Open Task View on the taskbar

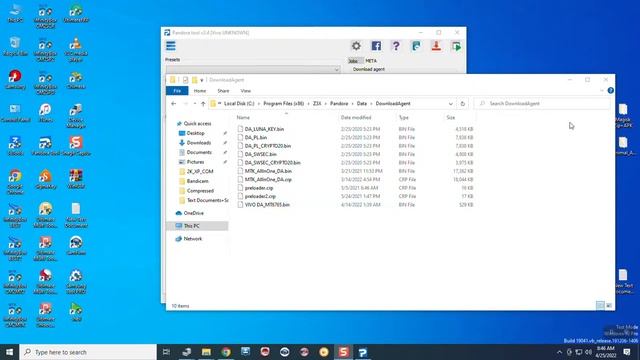[166, 352]
